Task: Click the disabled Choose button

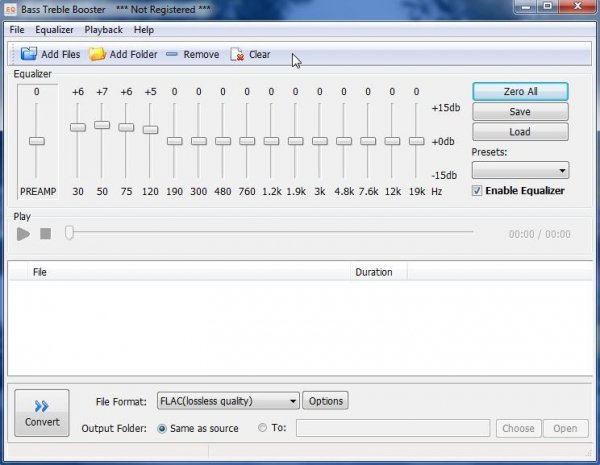Action: click(518, 428)
